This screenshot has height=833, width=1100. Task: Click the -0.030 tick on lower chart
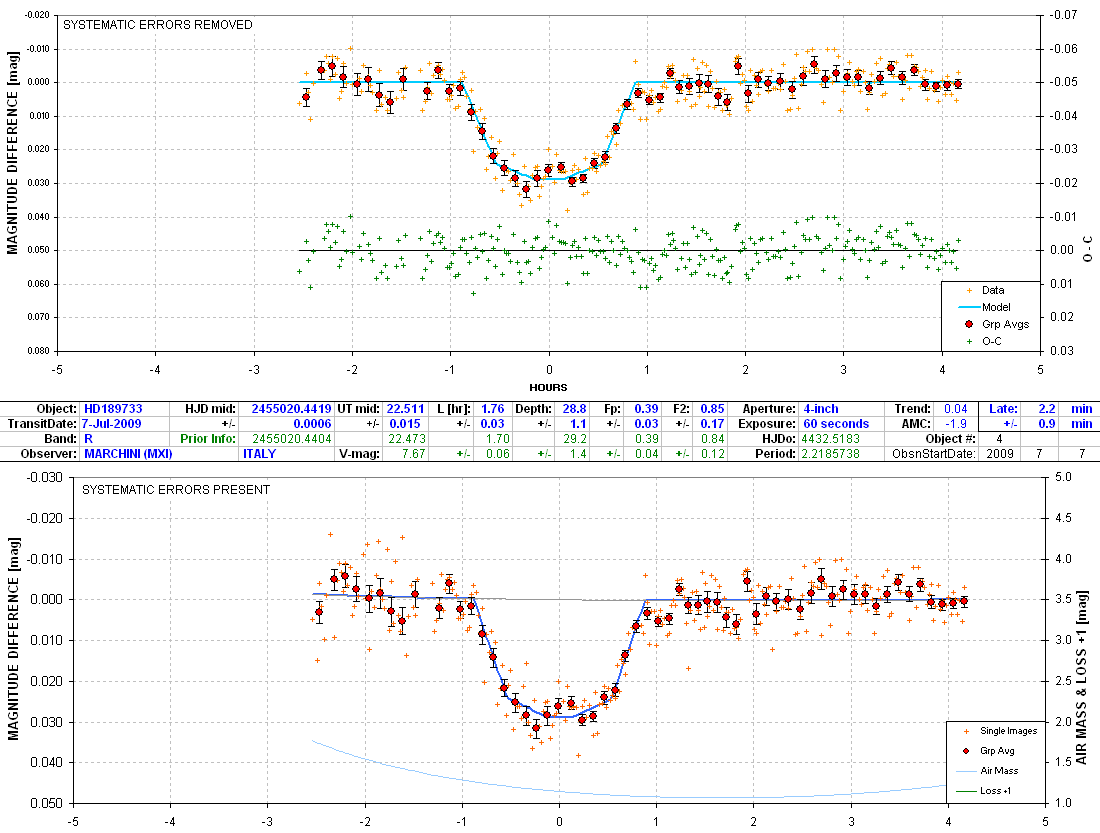pyautogui.click(x=45, y=477)
